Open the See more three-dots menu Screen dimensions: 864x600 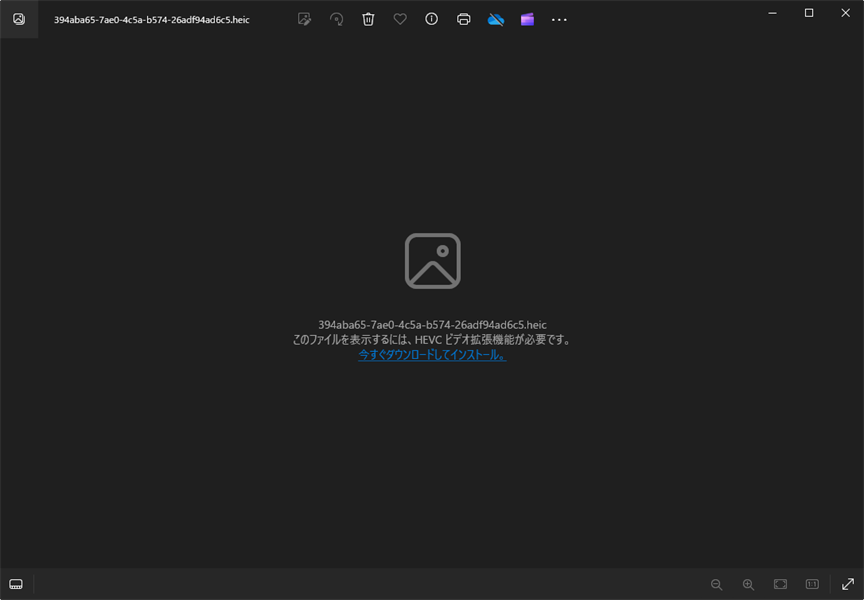point(559,19)
